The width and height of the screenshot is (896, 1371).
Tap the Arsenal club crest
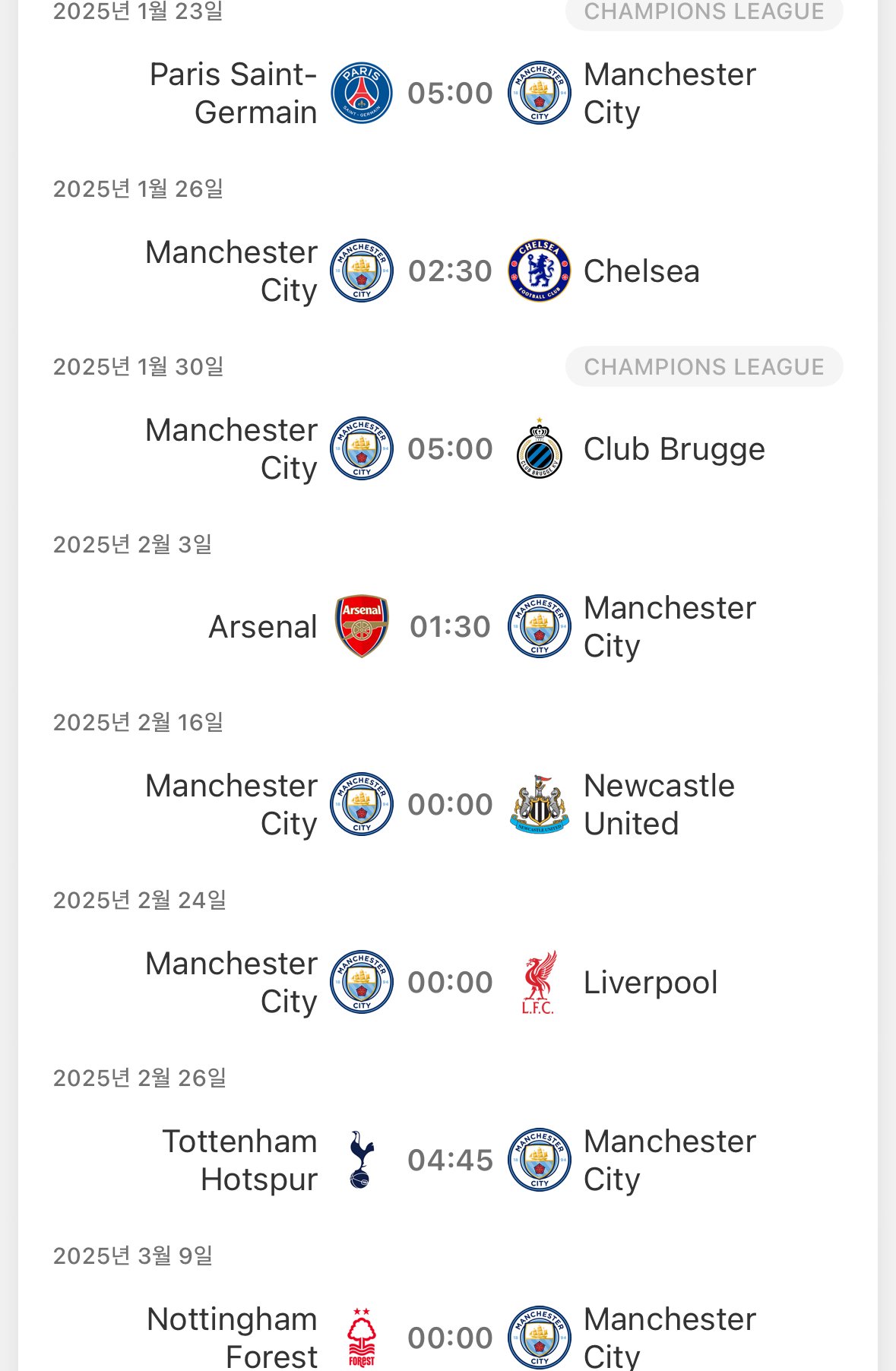tap(362, 627)
